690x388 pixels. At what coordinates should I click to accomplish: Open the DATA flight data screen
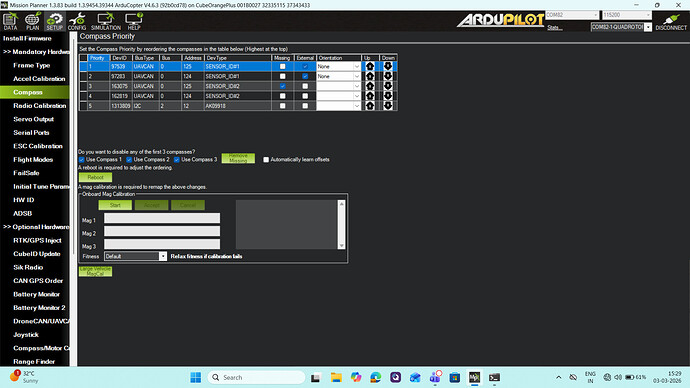point(10,21)
